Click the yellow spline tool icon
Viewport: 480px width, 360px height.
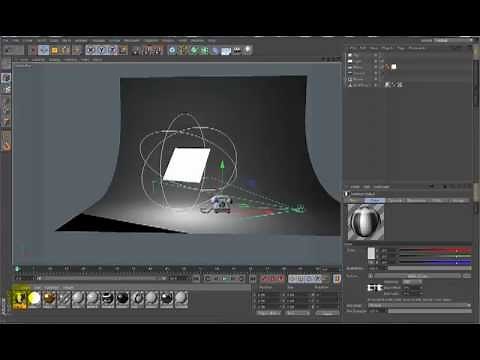[x=183, y=51]
